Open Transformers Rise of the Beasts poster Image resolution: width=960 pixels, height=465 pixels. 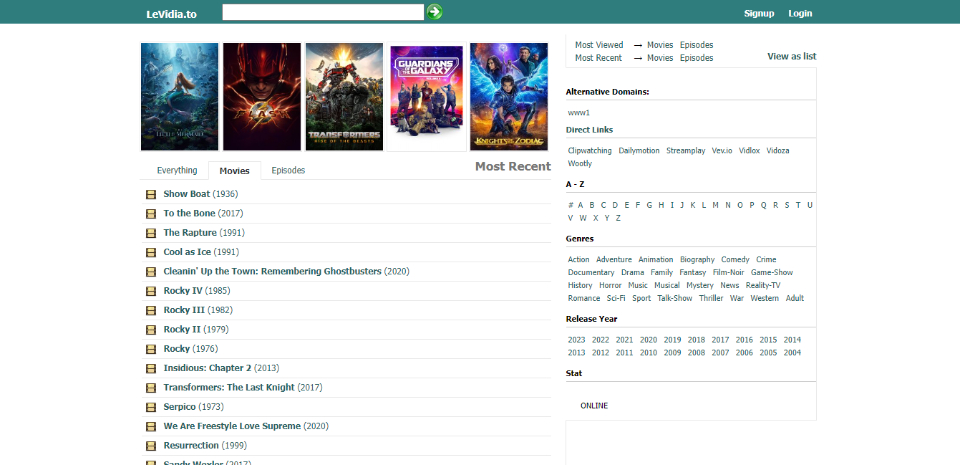coord(344,97)
